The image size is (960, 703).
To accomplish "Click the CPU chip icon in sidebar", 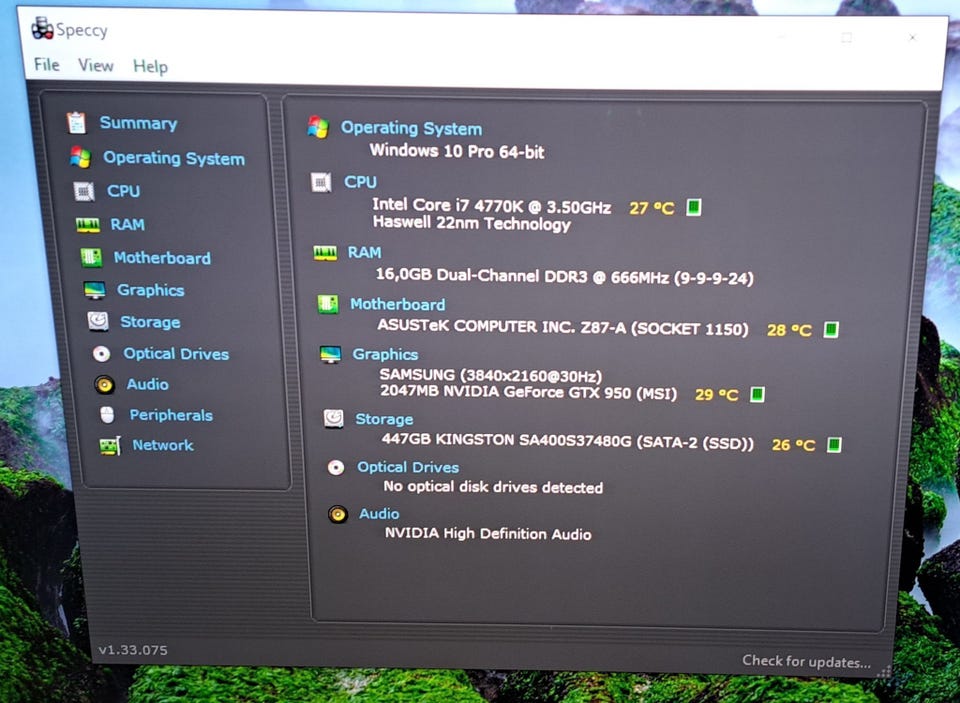I will click(x=84, y=191).
